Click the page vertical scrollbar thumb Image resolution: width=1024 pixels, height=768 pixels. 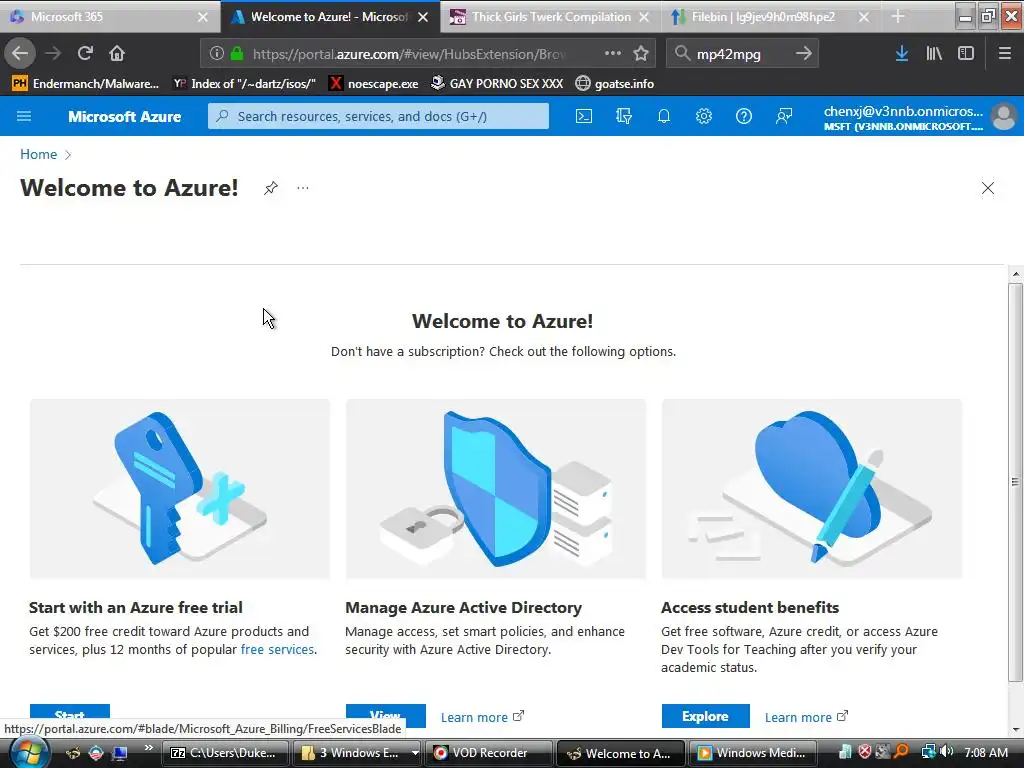(1015, 482)
